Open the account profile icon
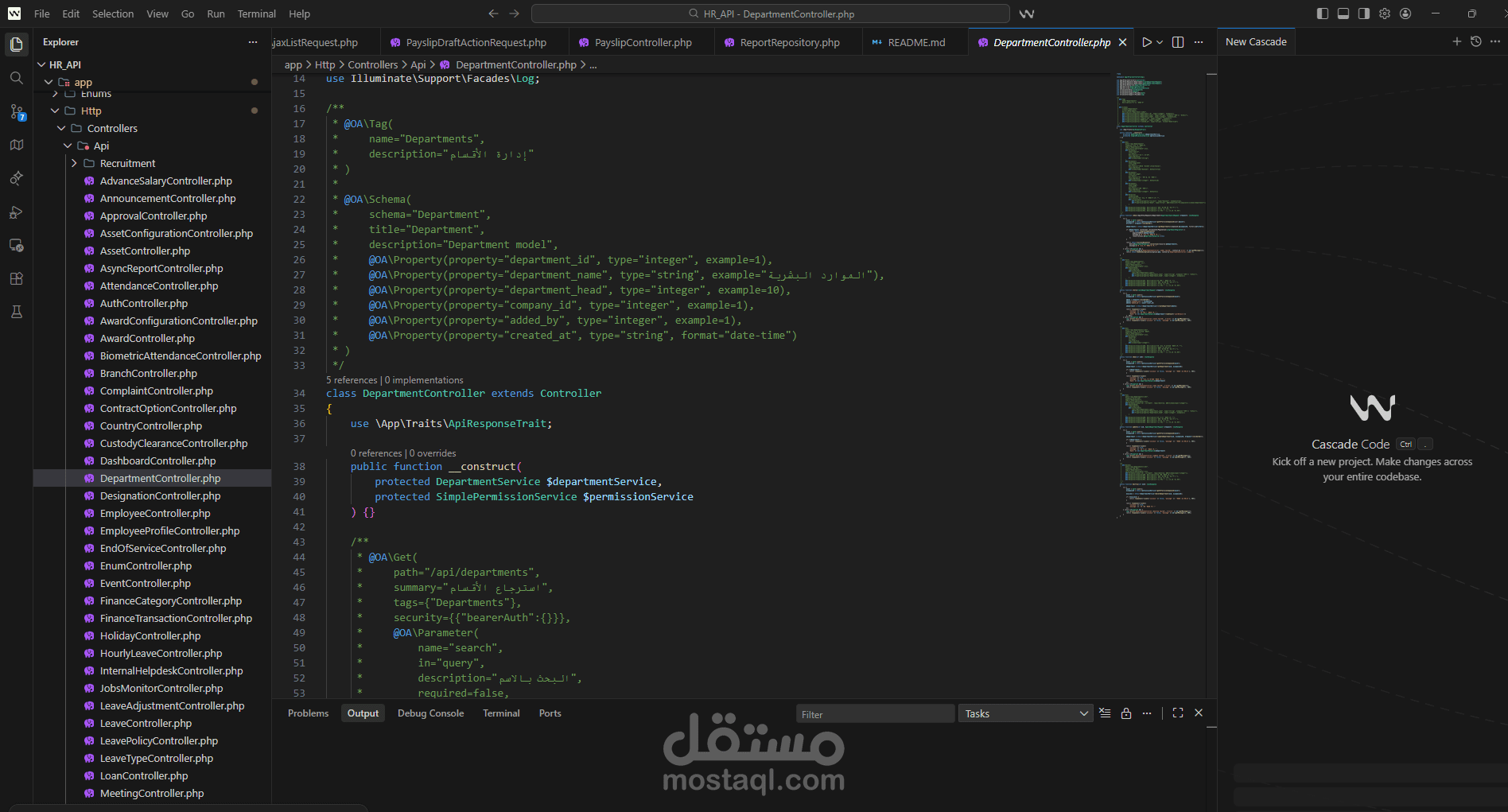Viewport: 1508px width, 812px height. pos(1405,14)
